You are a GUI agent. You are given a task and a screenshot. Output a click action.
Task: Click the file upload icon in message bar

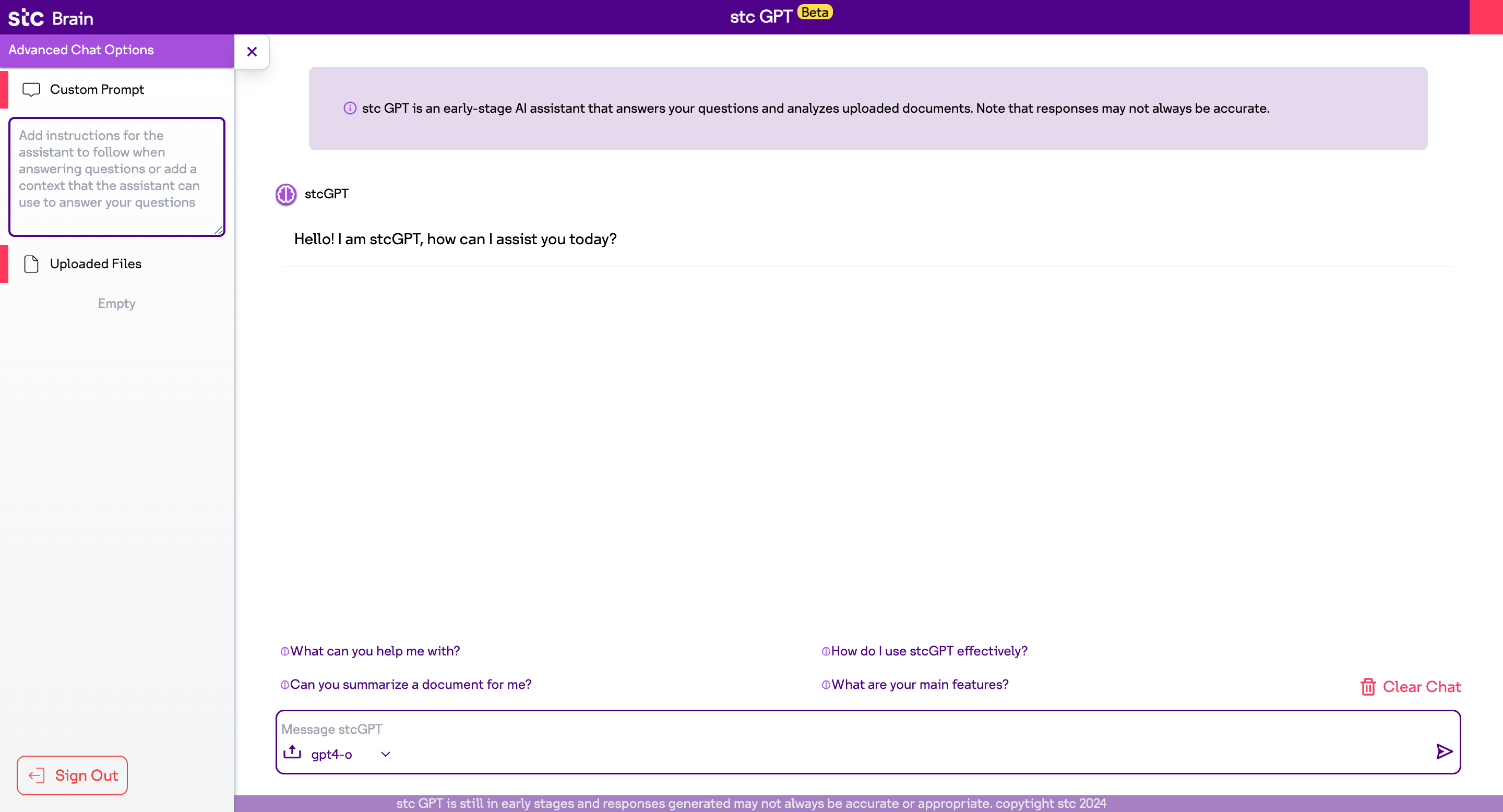tap(291, 752)
